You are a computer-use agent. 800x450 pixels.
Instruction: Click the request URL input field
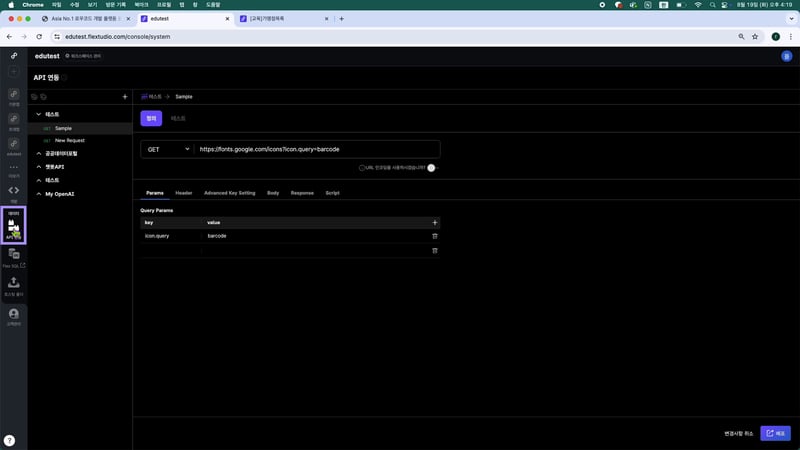point(315,149)
